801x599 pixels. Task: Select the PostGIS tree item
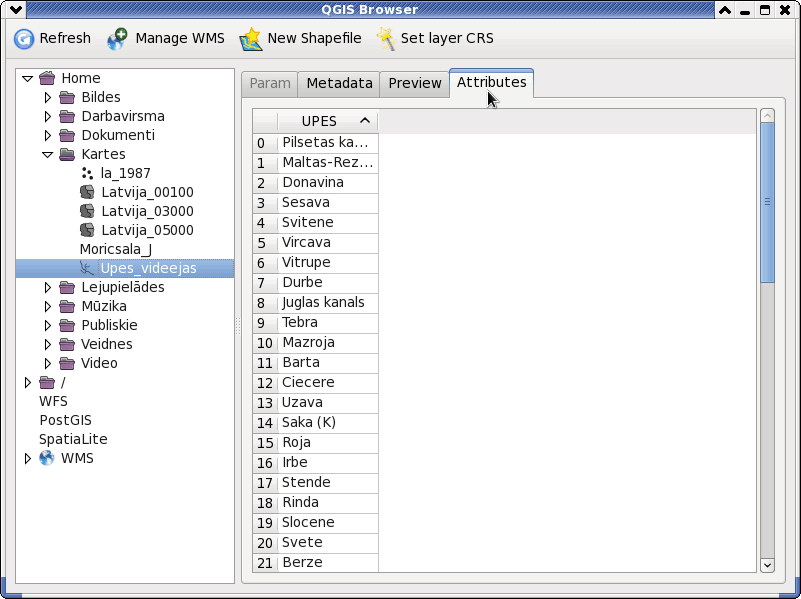[x=65, y=420]
